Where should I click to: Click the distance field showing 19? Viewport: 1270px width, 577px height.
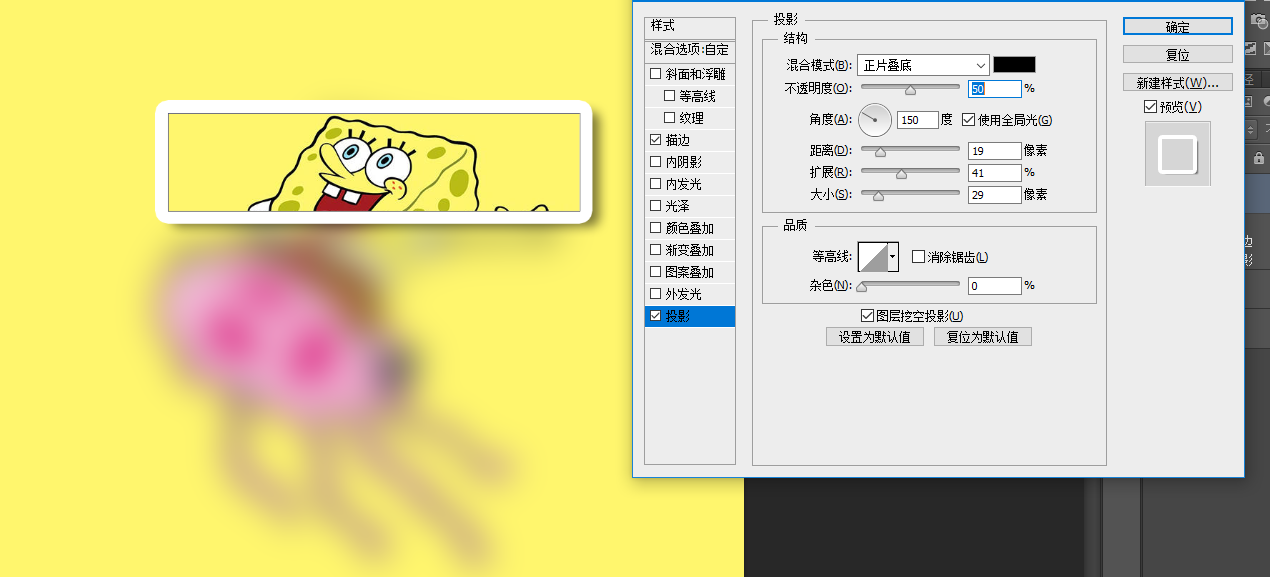coord(994,151)
